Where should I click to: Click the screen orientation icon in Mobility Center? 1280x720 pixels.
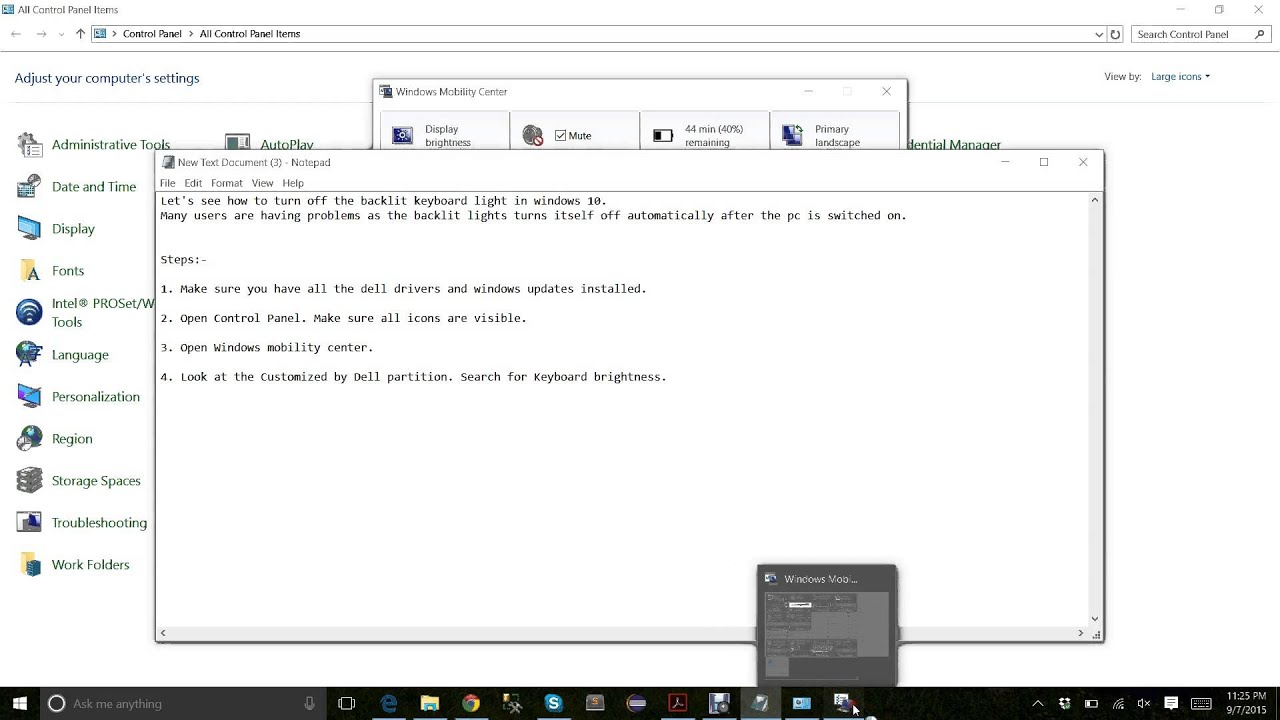tap(793, 136)
